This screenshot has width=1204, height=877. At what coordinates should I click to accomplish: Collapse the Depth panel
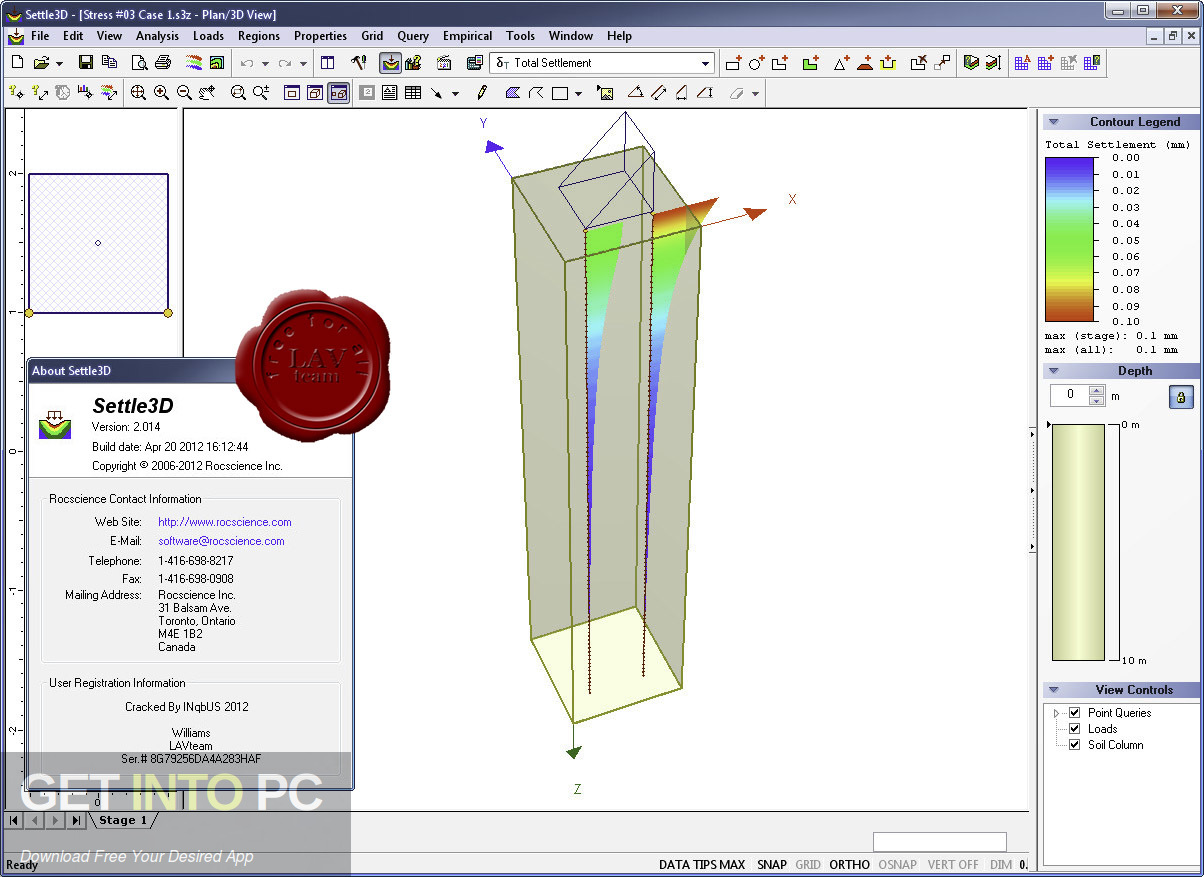1054,371
